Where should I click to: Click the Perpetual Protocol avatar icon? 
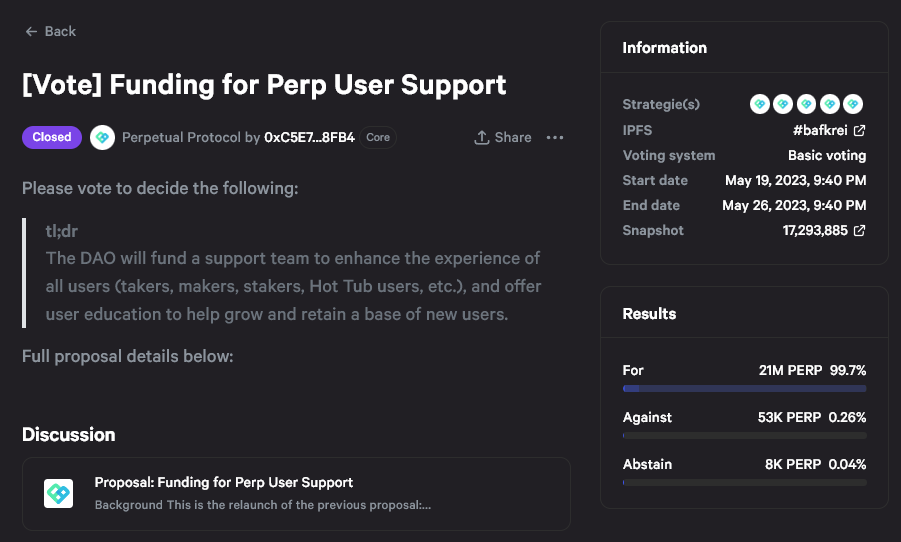pyautogui.click(x=102, y=137)
